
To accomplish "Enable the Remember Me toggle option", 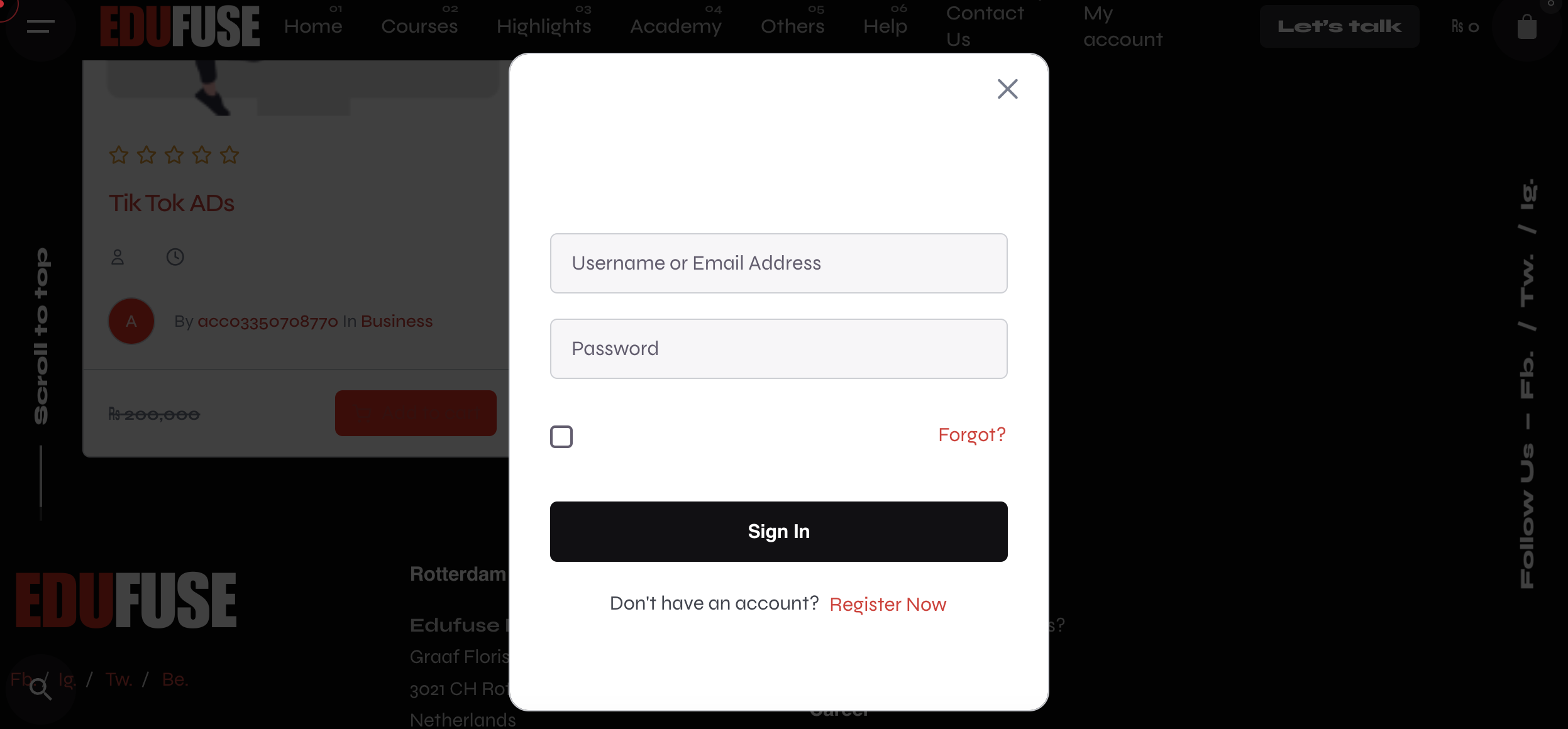I will [561, 436].
